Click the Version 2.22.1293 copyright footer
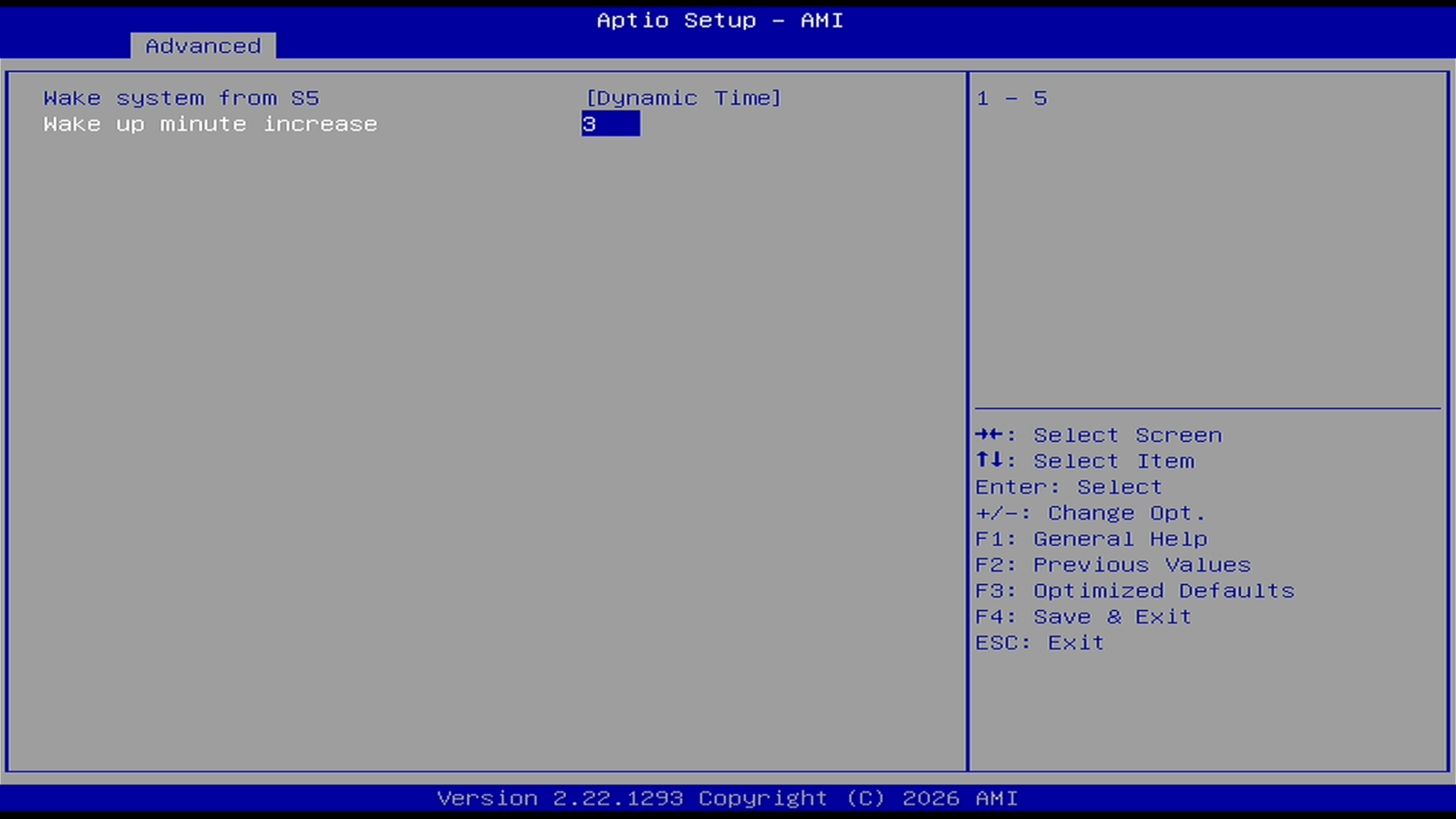1456x819 pixels. pyautogui.click(x=727, y=798)
